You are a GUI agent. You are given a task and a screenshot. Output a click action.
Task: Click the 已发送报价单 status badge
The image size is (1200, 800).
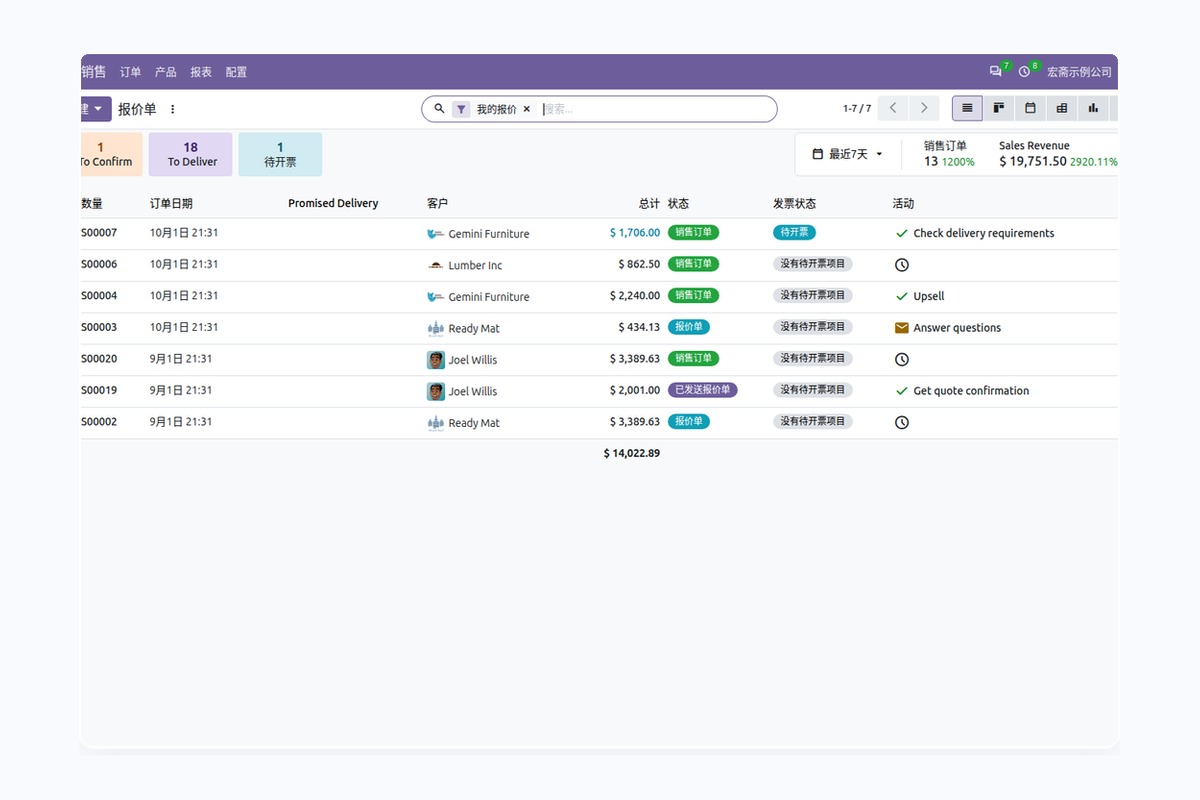click(x=703, y=390)
